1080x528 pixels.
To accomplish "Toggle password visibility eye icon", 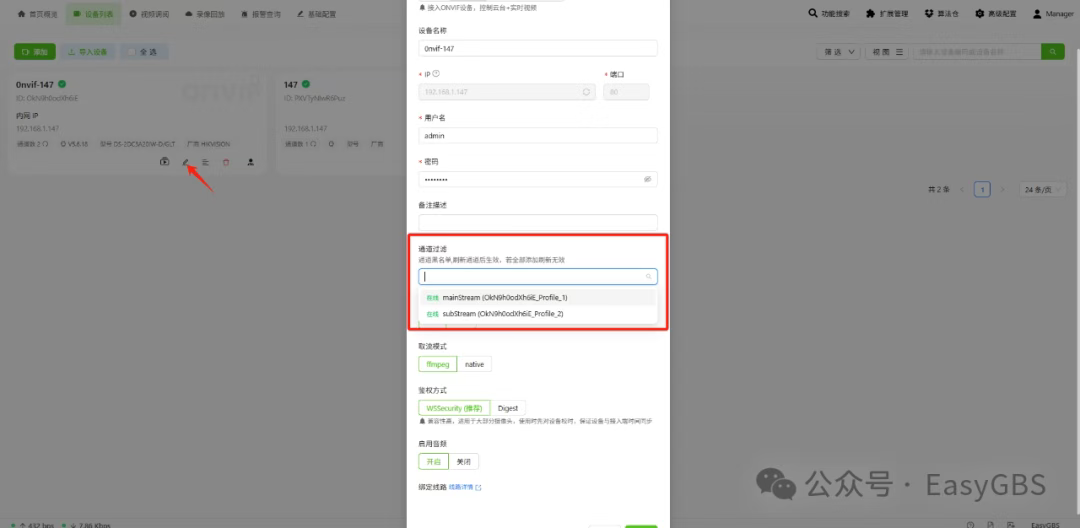I will (647, 179).
